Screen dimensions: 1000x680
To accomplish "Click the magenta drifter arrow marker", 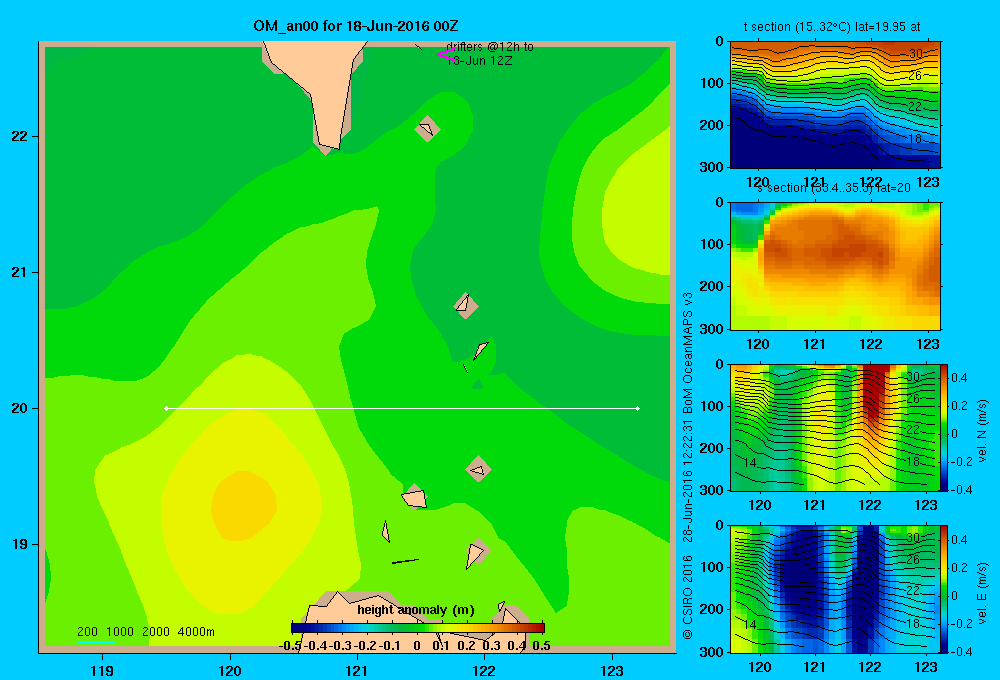I will (446, 55).
